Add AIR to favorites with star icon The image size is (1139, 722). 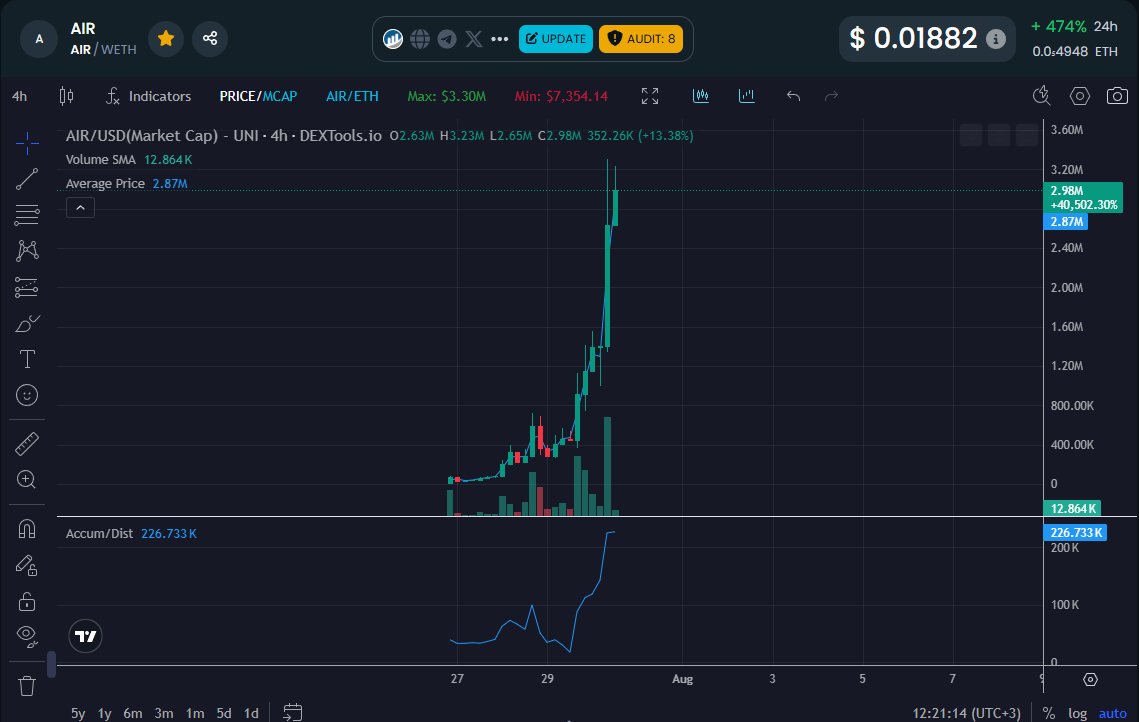tap(166, 38)
